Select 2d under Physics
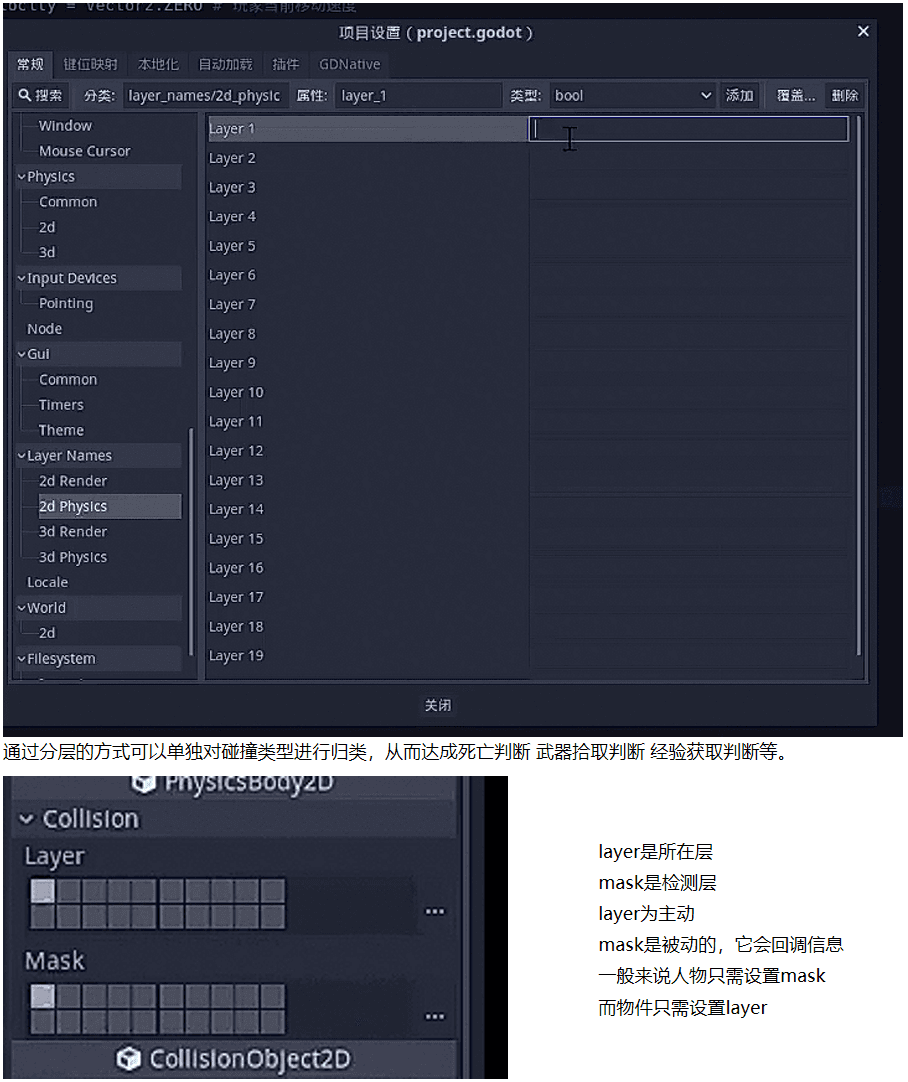This screenshot has height=1082, width=908. [x=47, y=227]
